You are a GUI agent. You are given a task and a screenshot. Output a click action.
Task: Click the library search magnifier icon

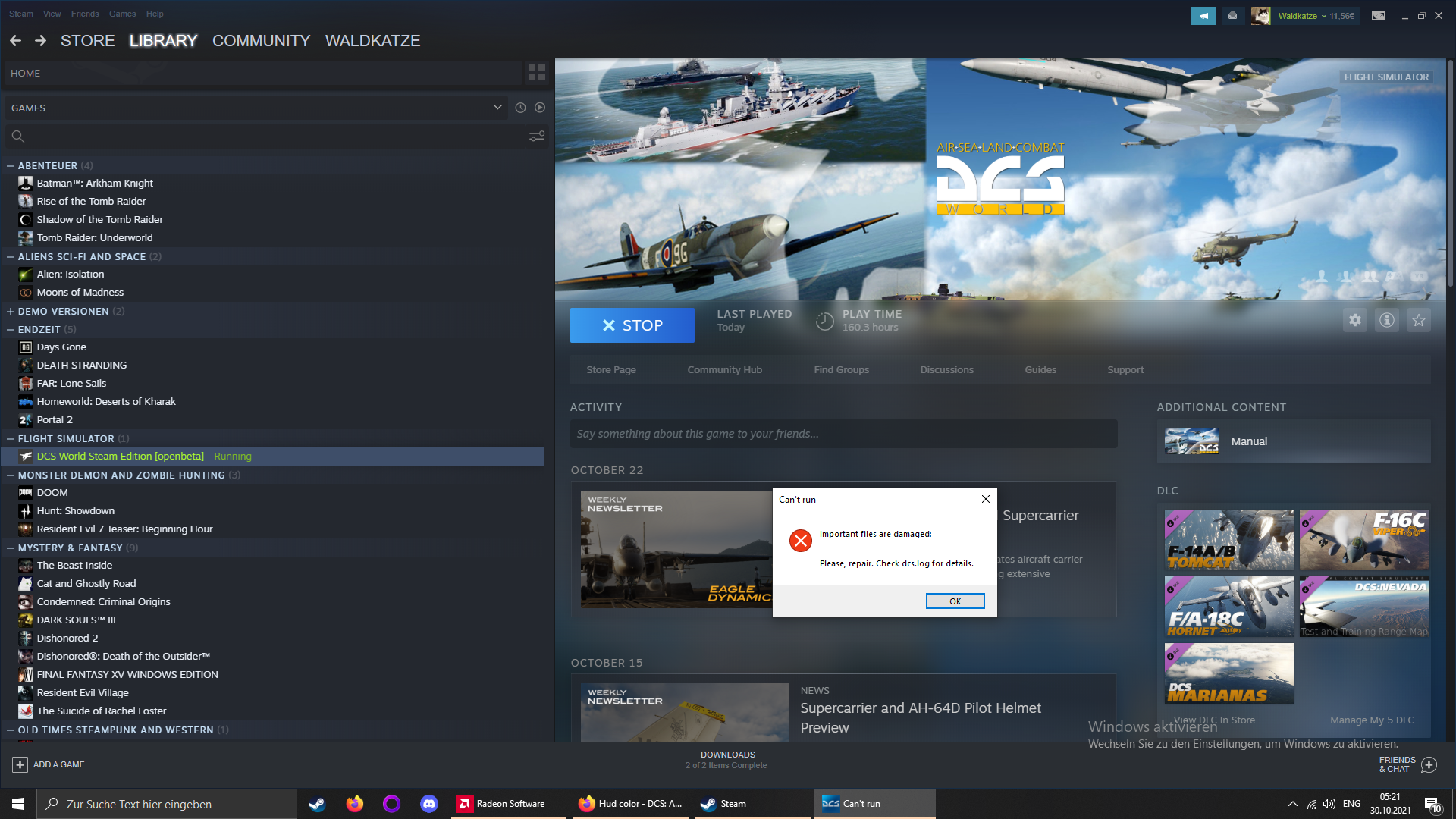point(18,136)
